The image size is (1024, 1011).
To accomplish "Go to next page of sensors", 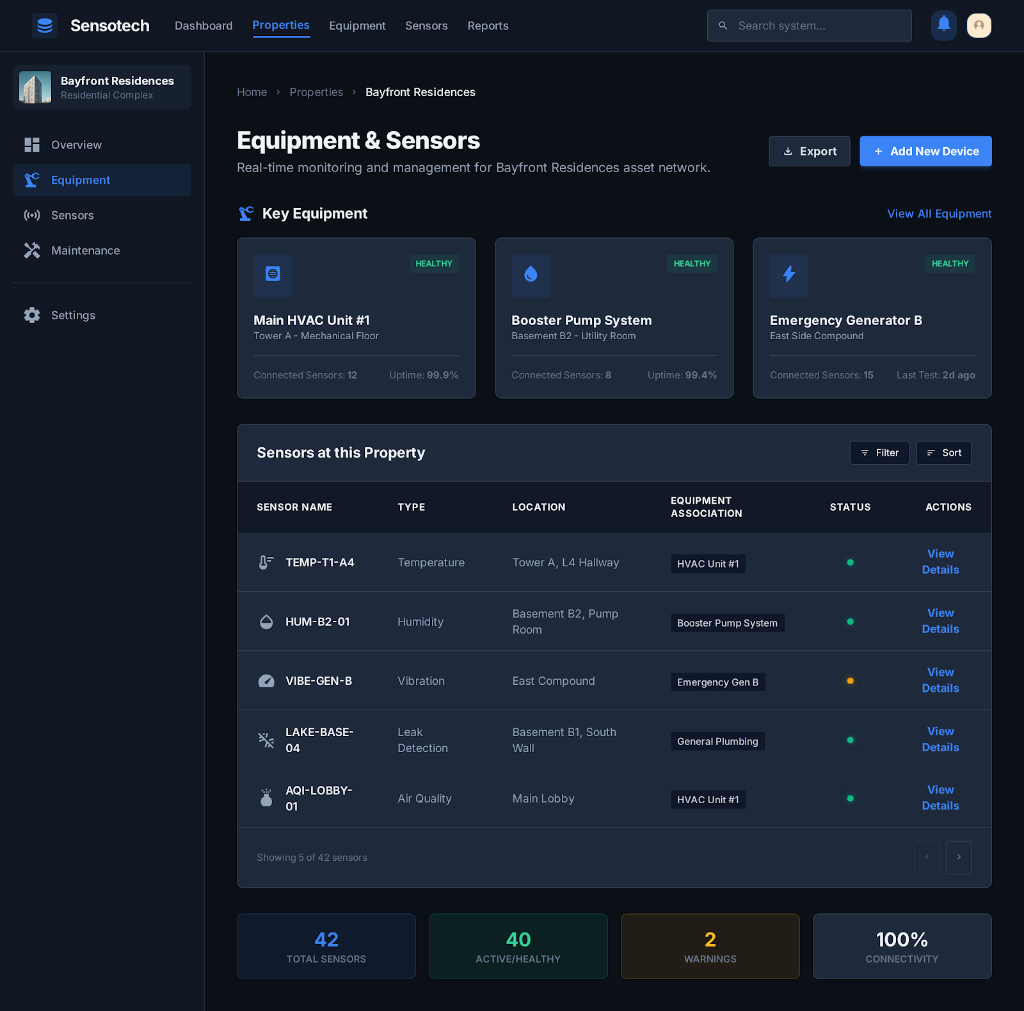I will coord(959,858).
